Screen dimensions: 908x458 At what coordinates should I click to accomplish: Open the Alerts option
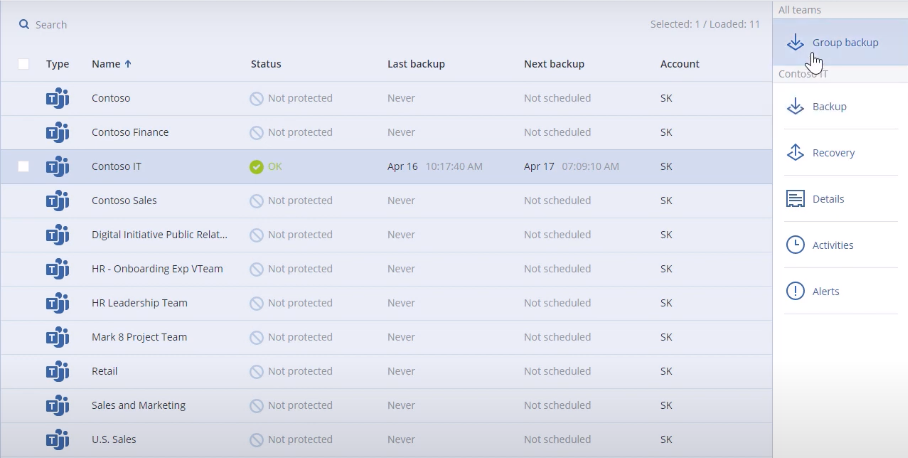(840, 291)
